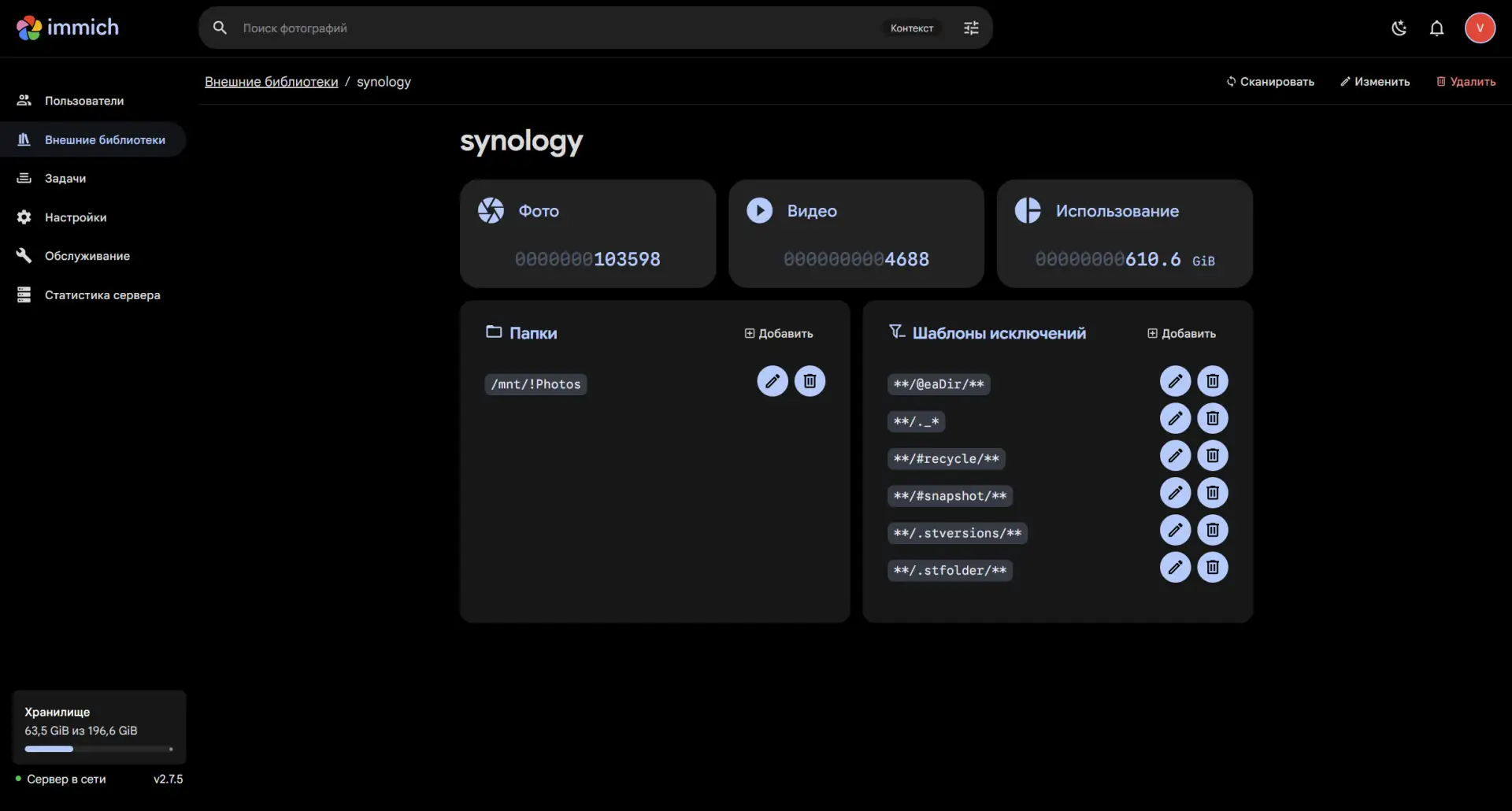1512x811 pixels.
Task: Click the **/@eaDir/** pattern text
Action: coord(939,384)
